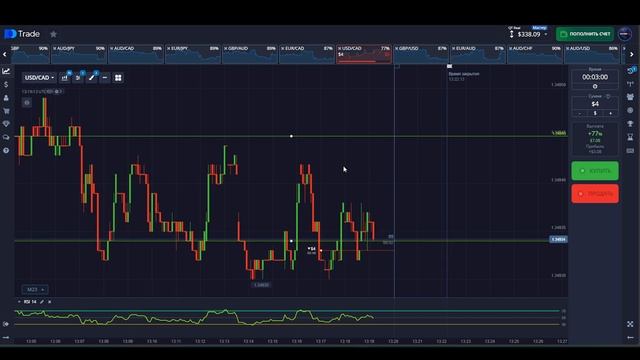Switch to the GBP/AUD asset tab
640x360 pixels.
point(250,54)
